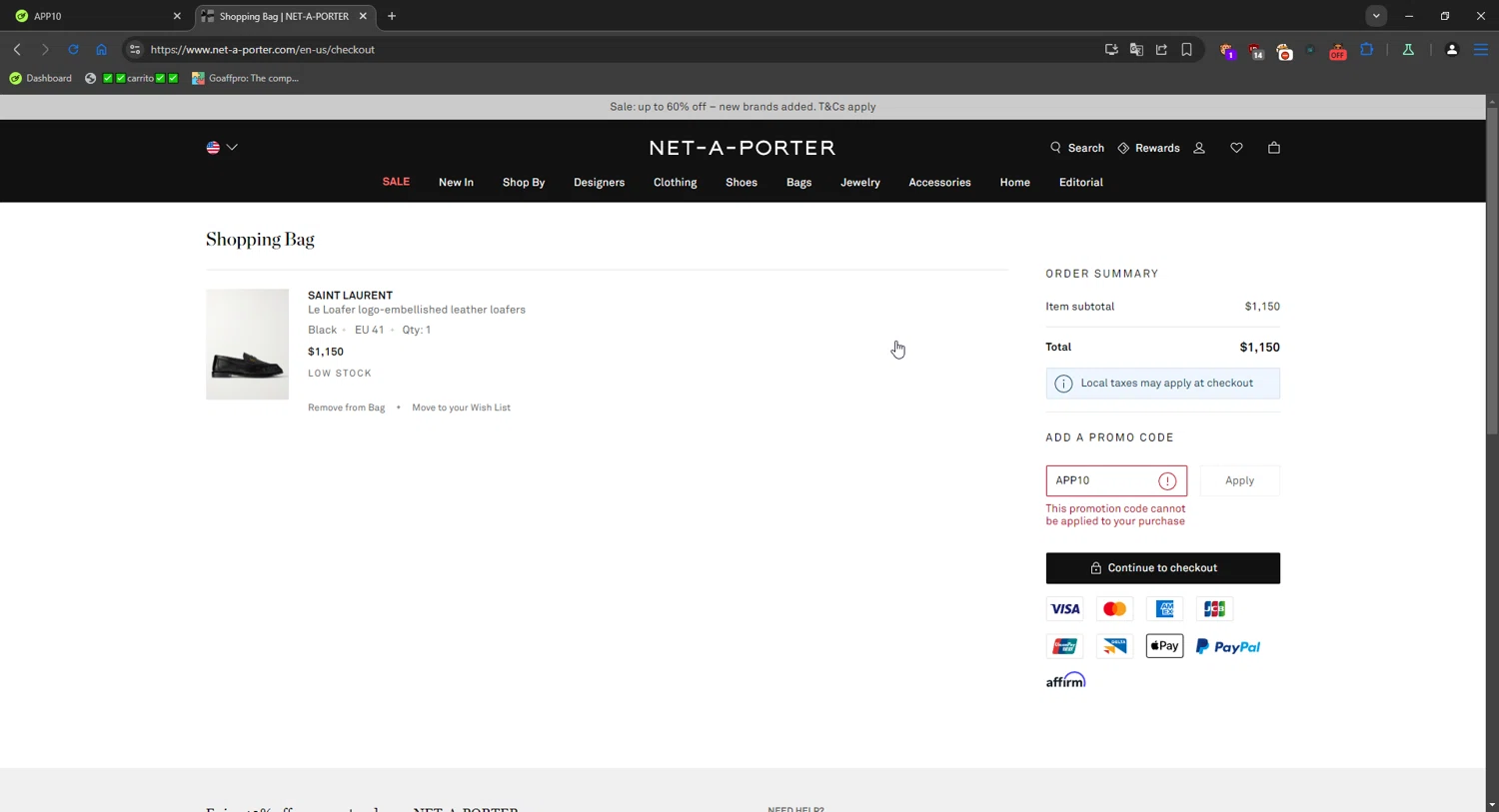Open extension with 14 badge
The height and width of the screenshot is (812, 1499).
pyautogui.click(x=1256, y=51)
